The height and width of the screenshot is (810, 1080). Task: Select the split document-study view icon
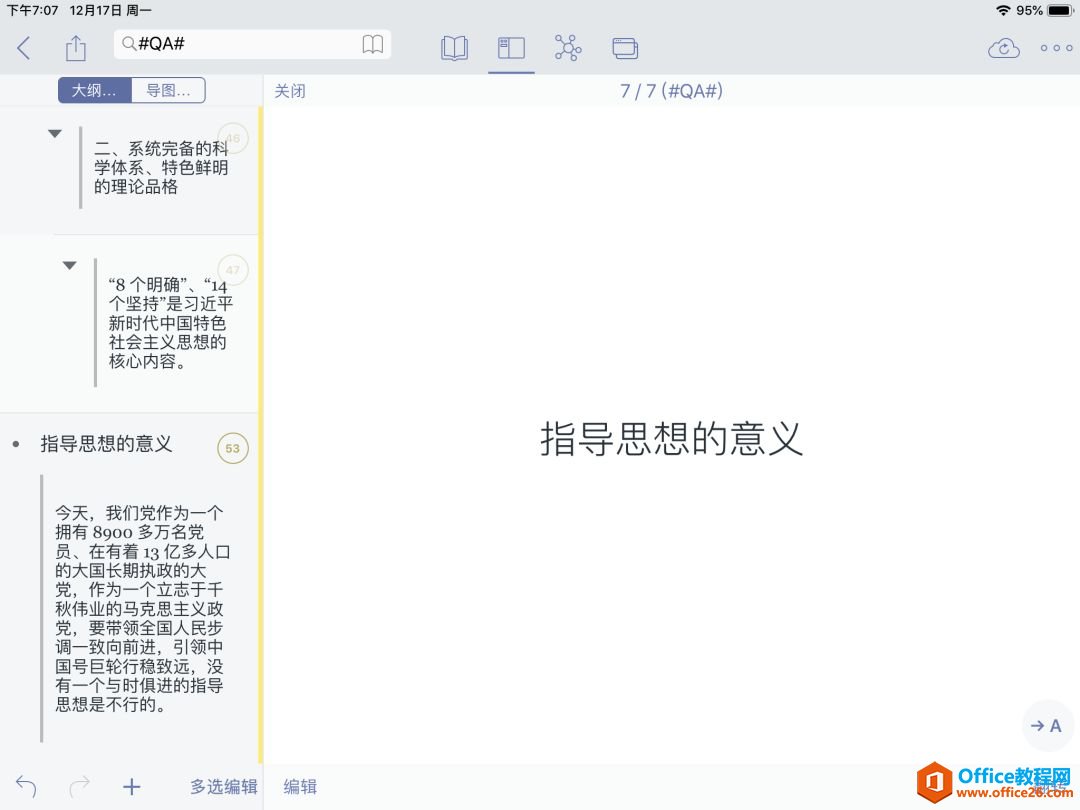click(x=510, y=47)
